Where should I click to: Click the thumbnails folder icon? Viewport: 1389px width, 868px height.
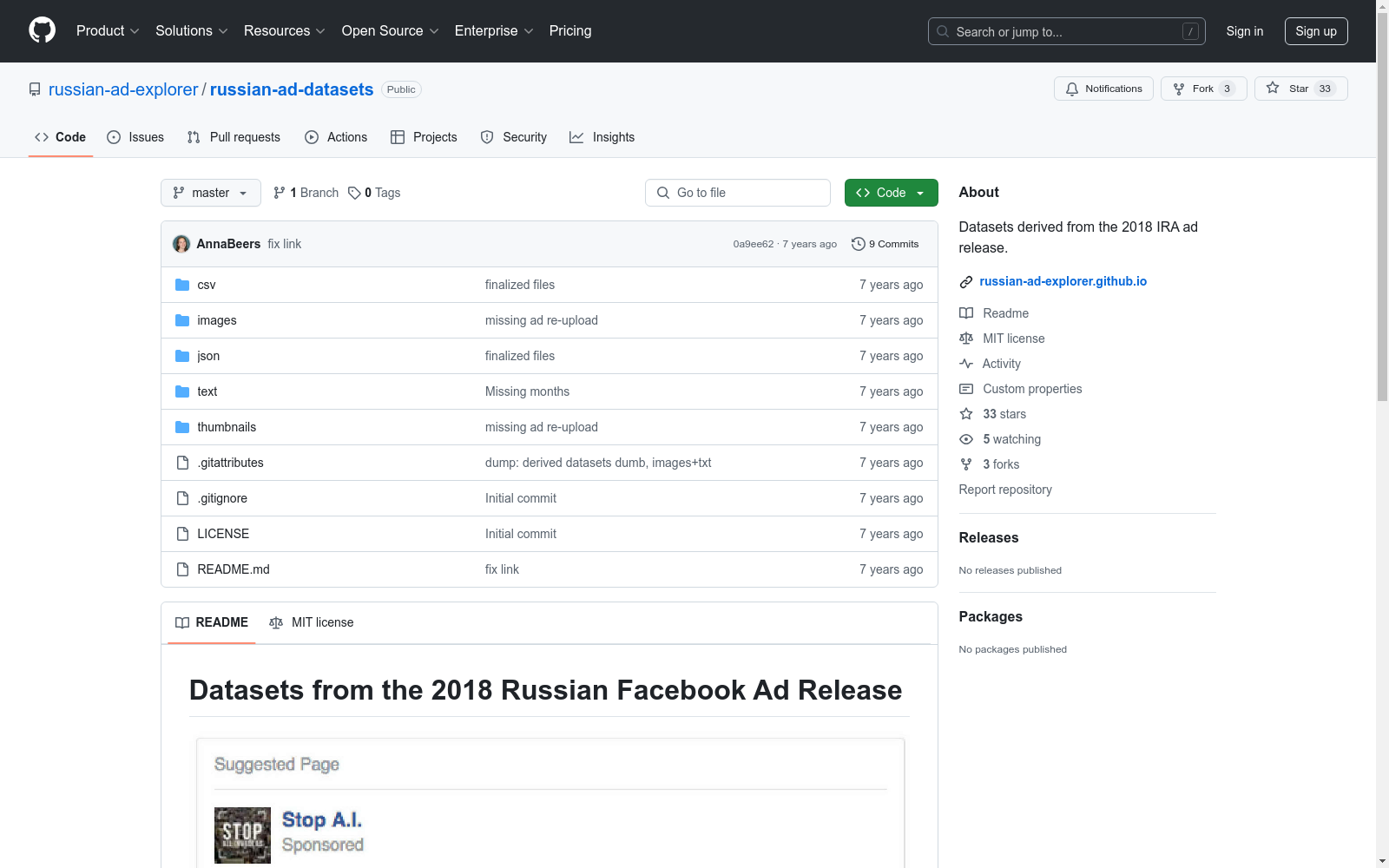tap(182, 427)
